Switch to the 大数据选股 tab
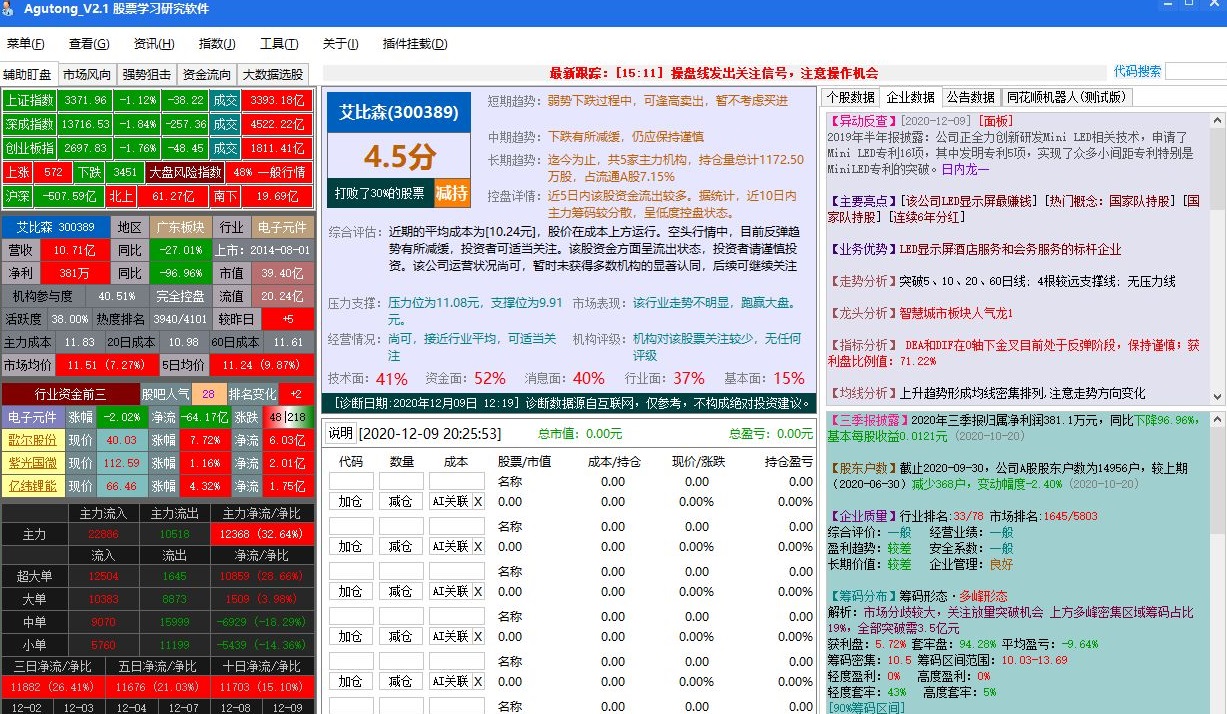This screenshot has height=714, width=1227. tap(272, 75)
